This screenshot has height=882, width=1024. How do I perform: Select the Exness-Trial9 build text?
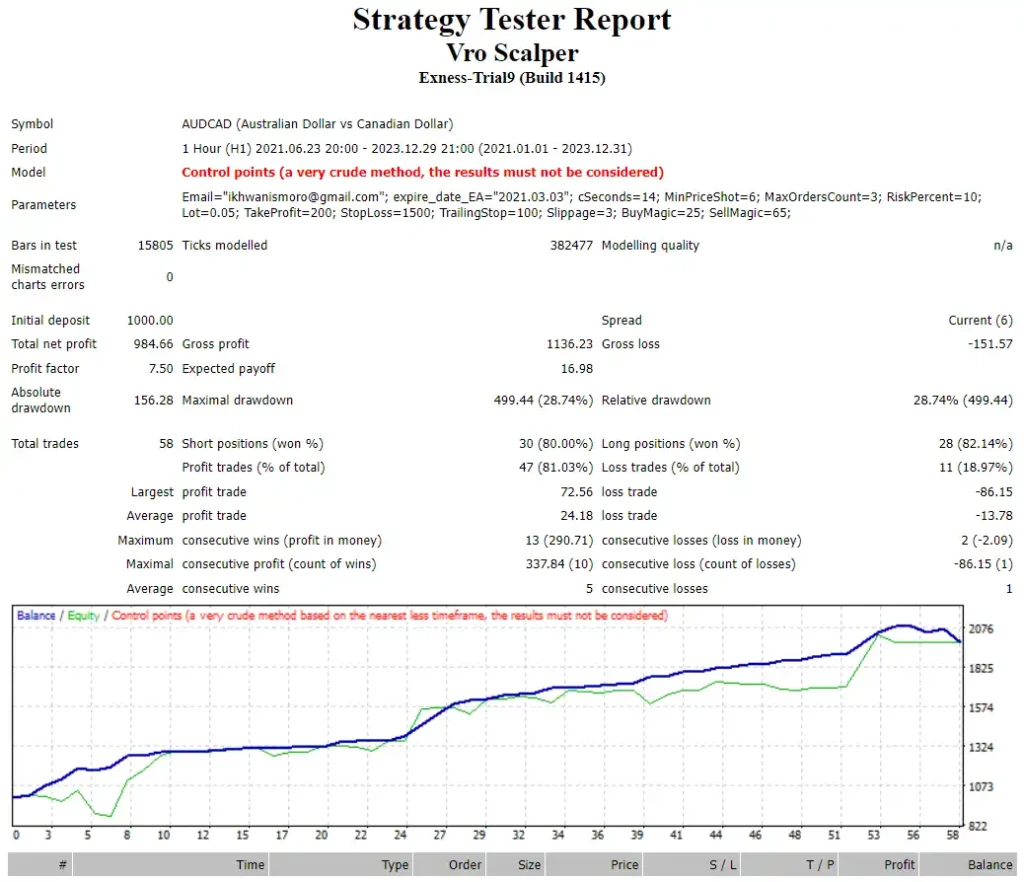tap(511, 78)
